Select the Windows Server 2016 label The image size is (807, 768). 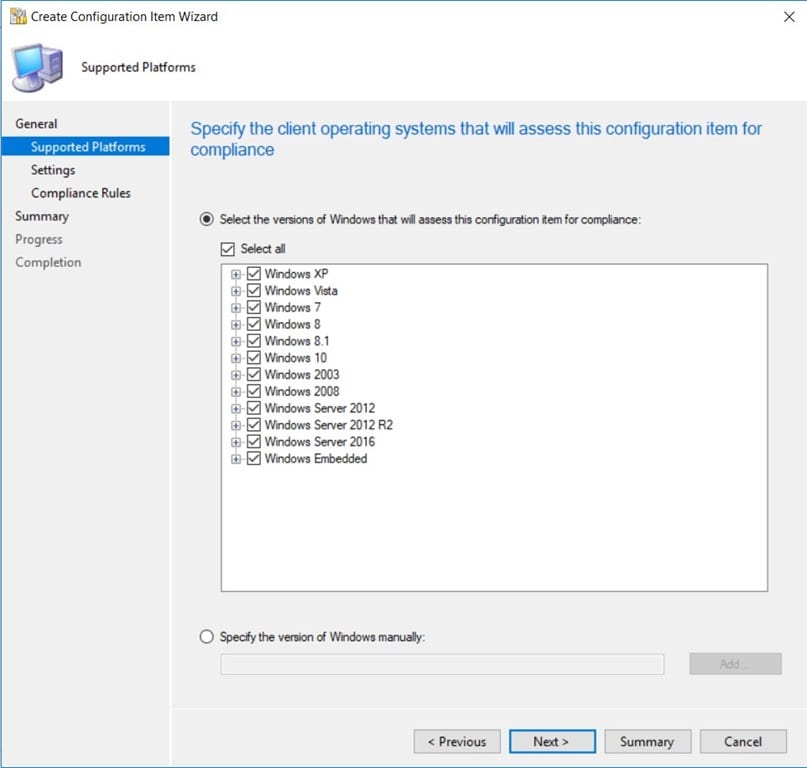click(x=320, y=442)
